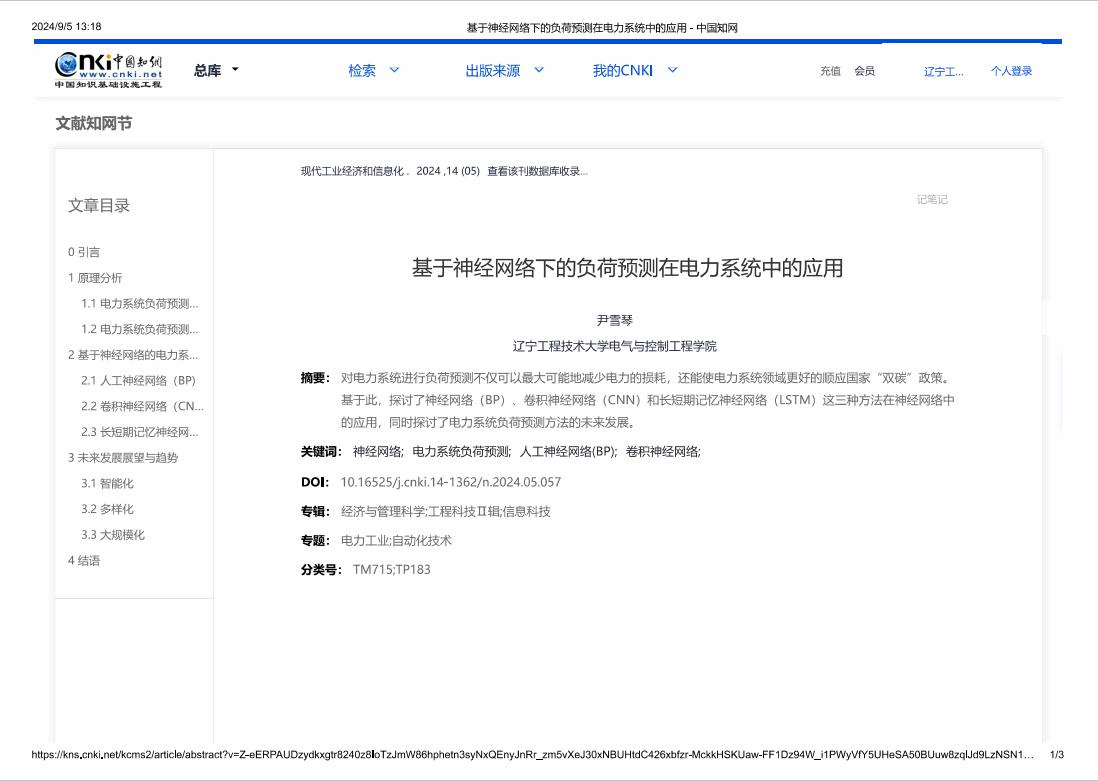Expand the 检索 menu chevron
The width and height of the screenshot is (1098, 781).
[394, 70]
